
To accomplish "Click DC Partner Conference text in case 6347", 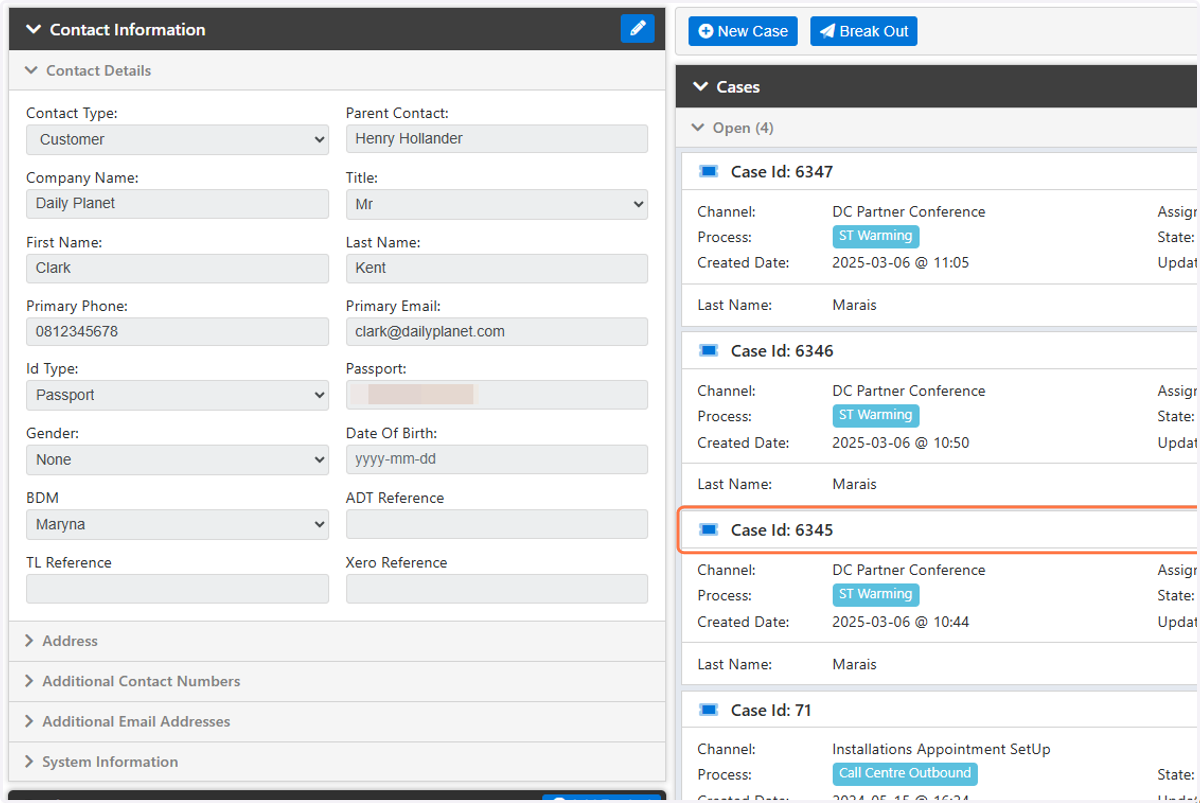I will tap(909, 212).
